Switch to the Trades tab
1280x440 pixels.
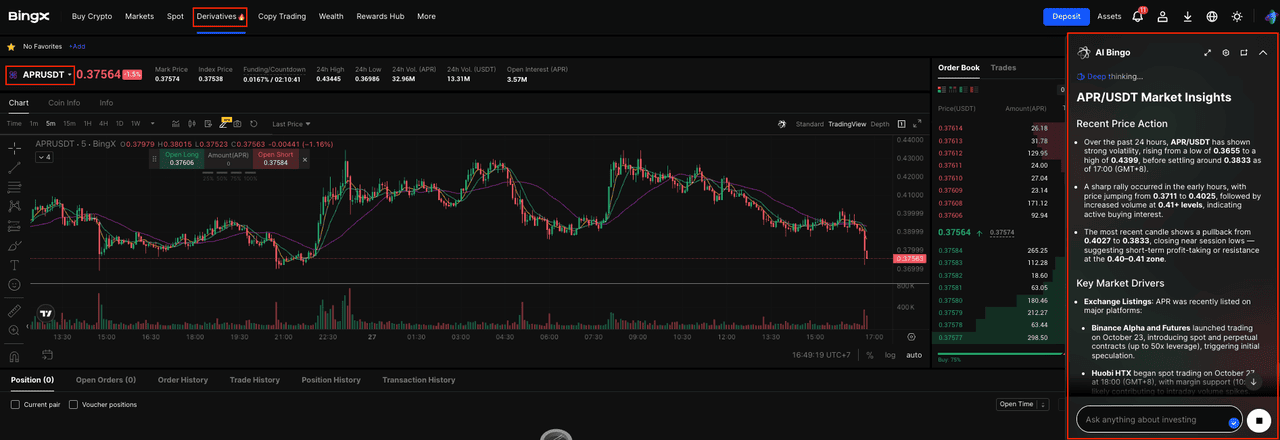pyautogui.click(x=1003, y=68)
